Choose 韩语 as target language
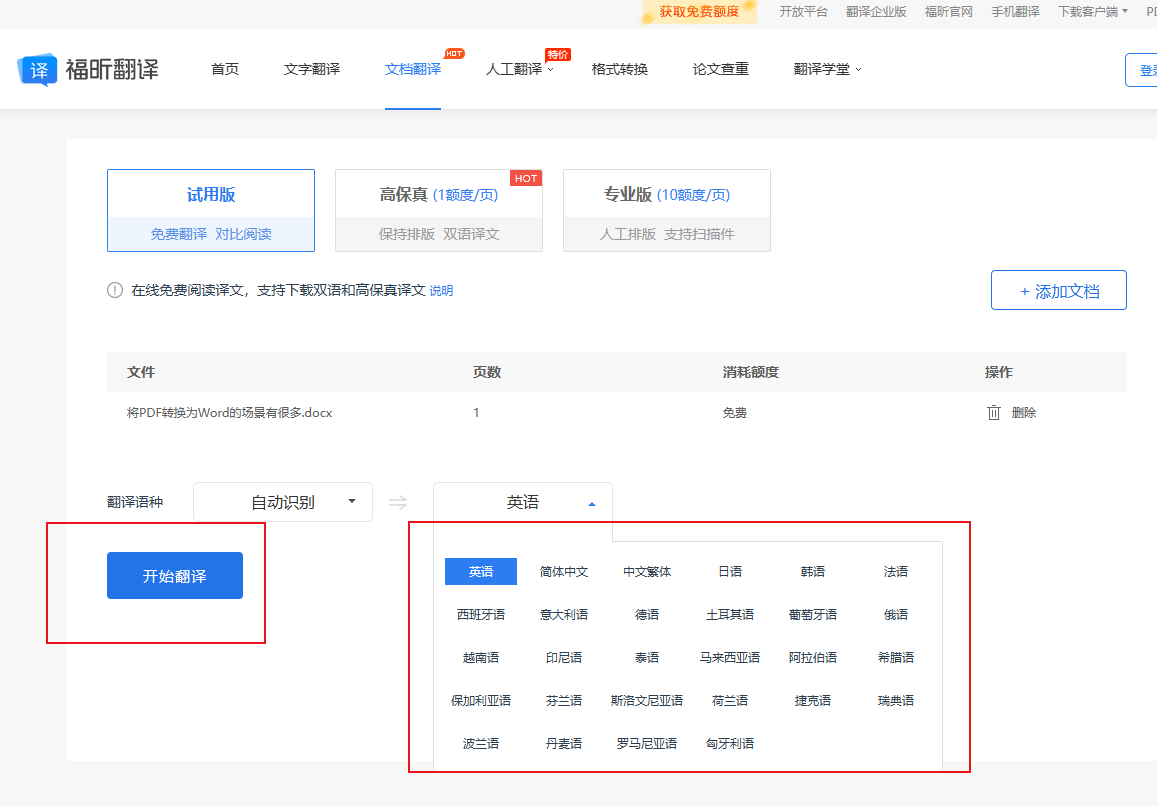Image resolution: width=1157 pixels, height=806 pixels. (x=812, y=571)
